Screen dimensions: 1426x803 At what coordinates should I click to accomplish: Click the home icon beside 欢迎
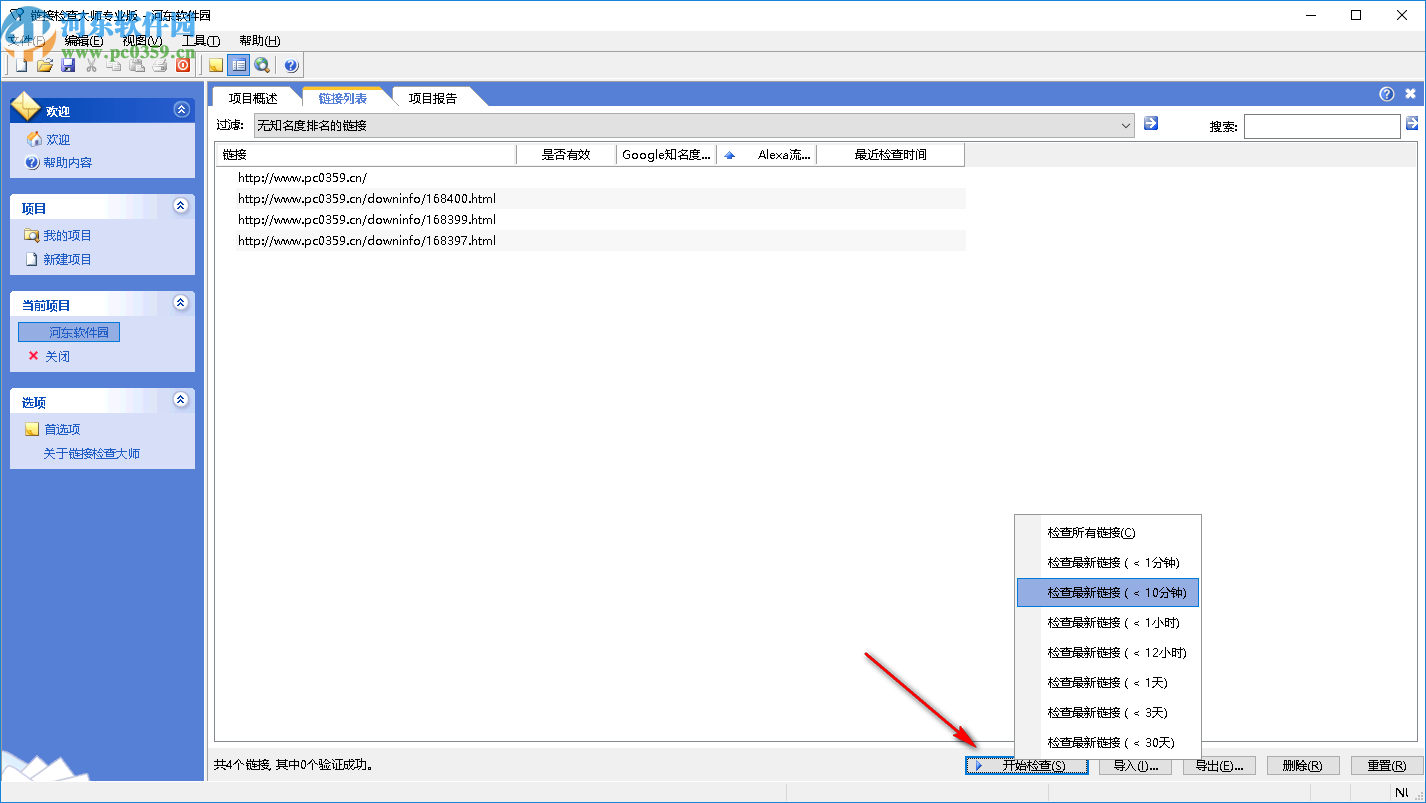34,139
